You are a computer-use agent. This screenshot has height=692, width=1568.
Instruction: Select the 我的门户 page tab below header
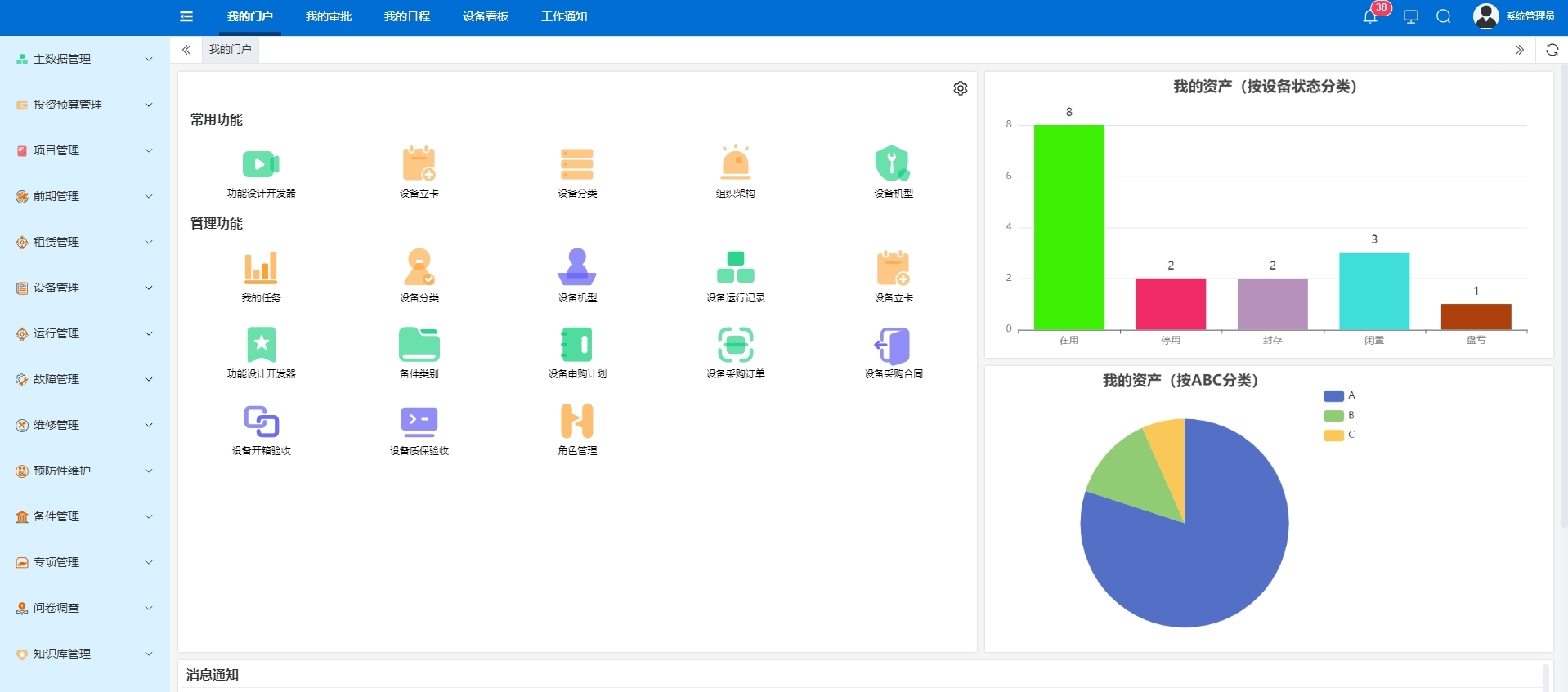[231, 50]
